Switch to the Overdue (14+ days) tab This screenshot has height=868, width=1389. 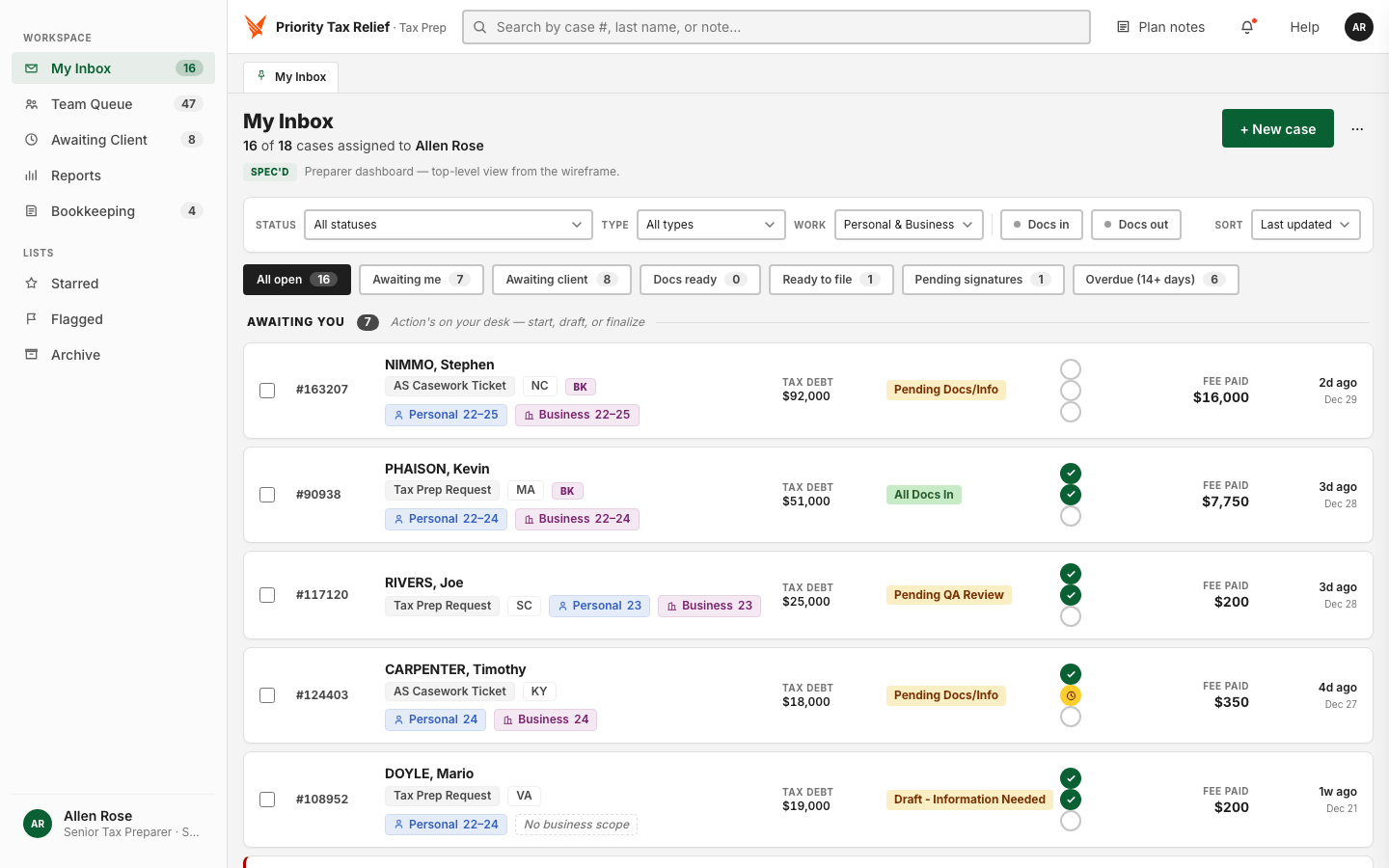tap(1156, 280)
